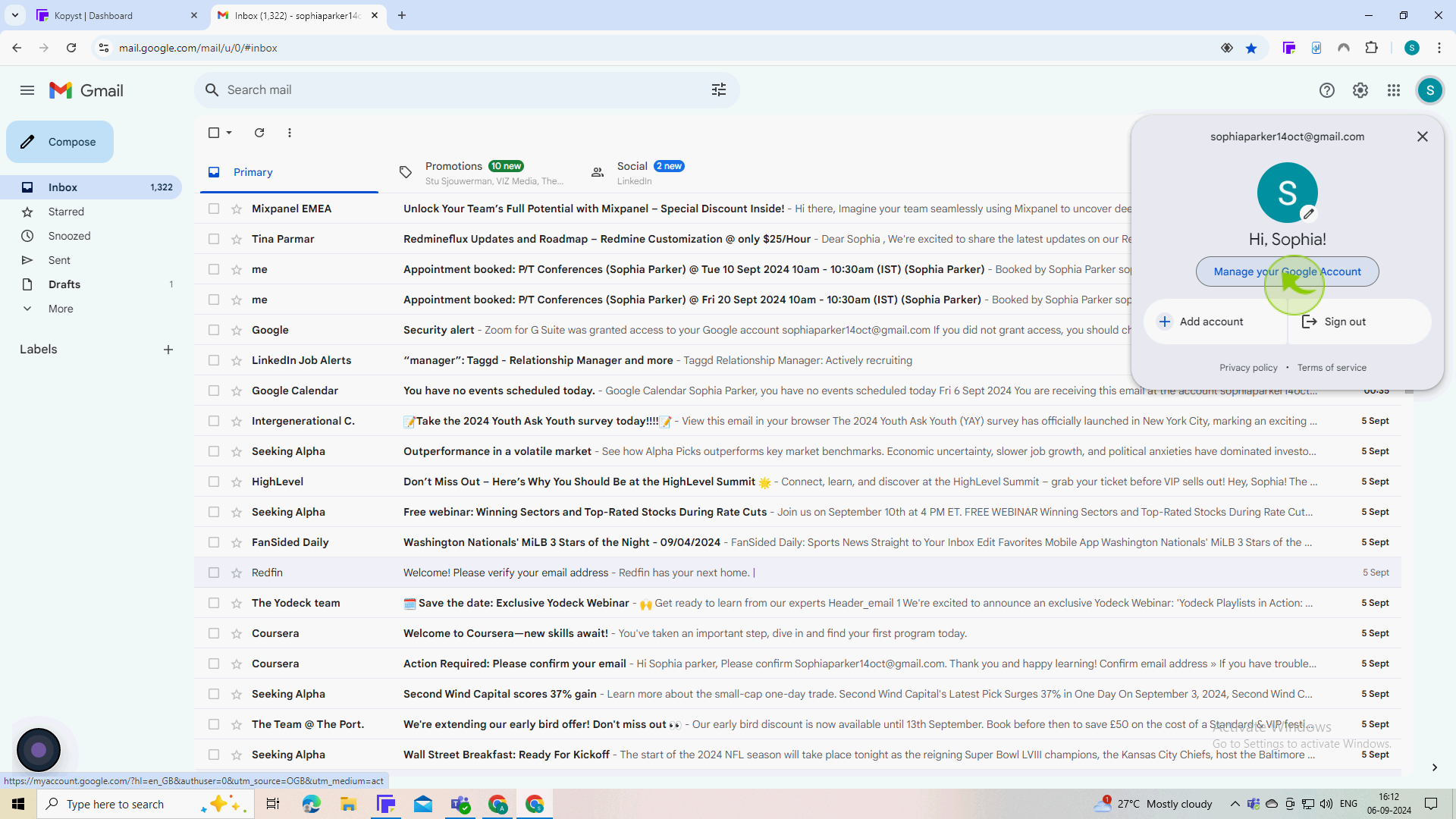Open the Terms of service link
This screenshot has width=1456, height=819.
pyautogui.click(x=1332, y=368)
